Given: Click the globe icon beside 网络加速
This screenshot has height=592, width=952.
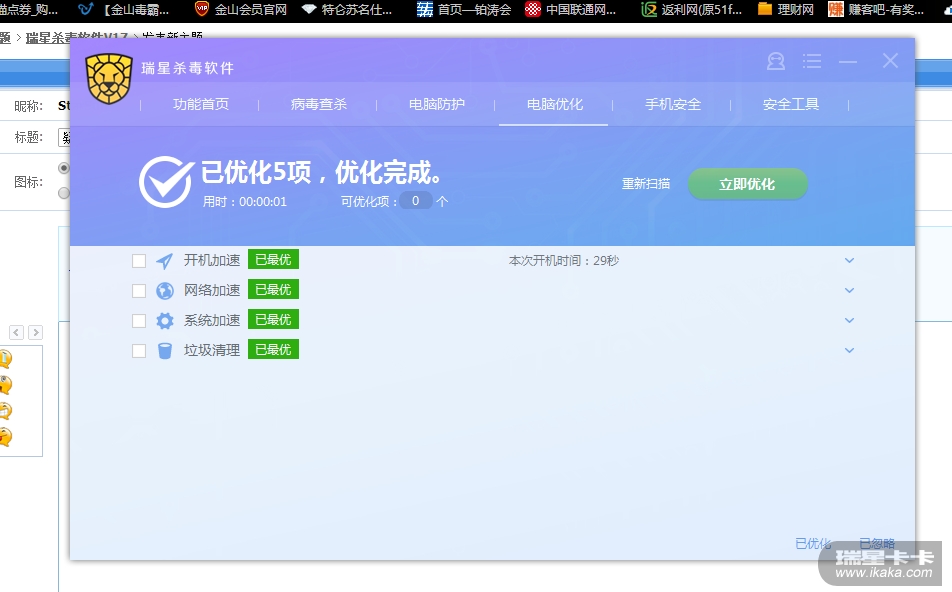Looking at the screenshot, I should 165,291.
